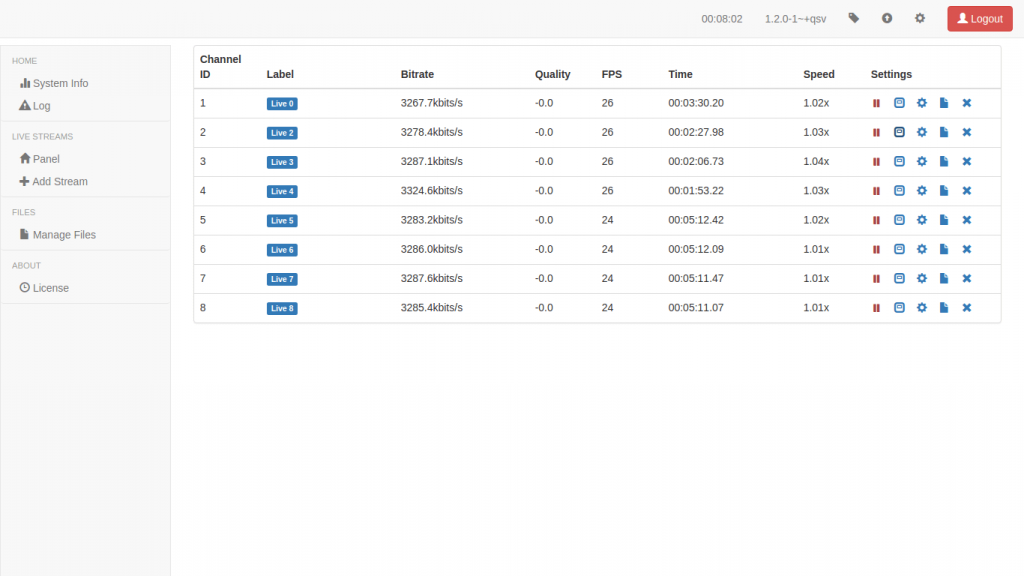Open the preview window for channel 2

[899, 132]
